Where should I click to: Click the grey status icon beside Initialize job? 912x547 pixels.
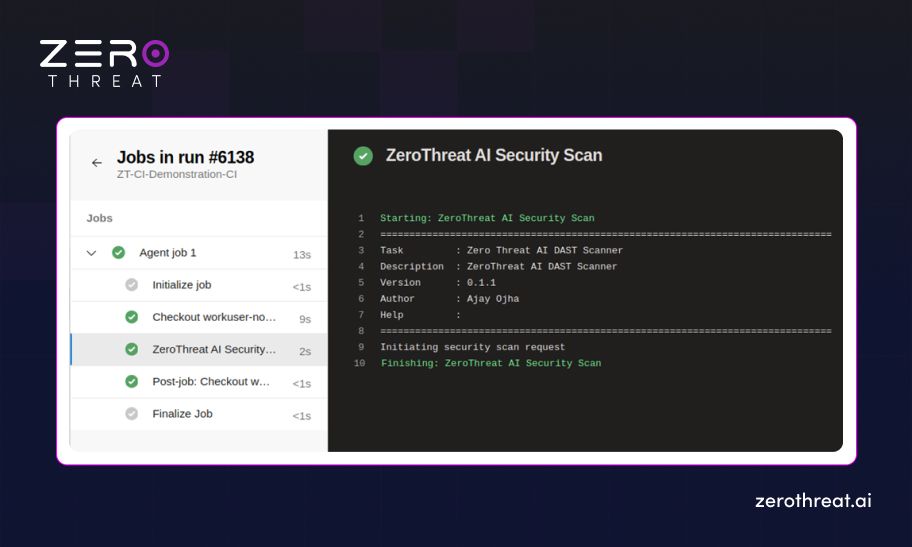pos(132,285)
